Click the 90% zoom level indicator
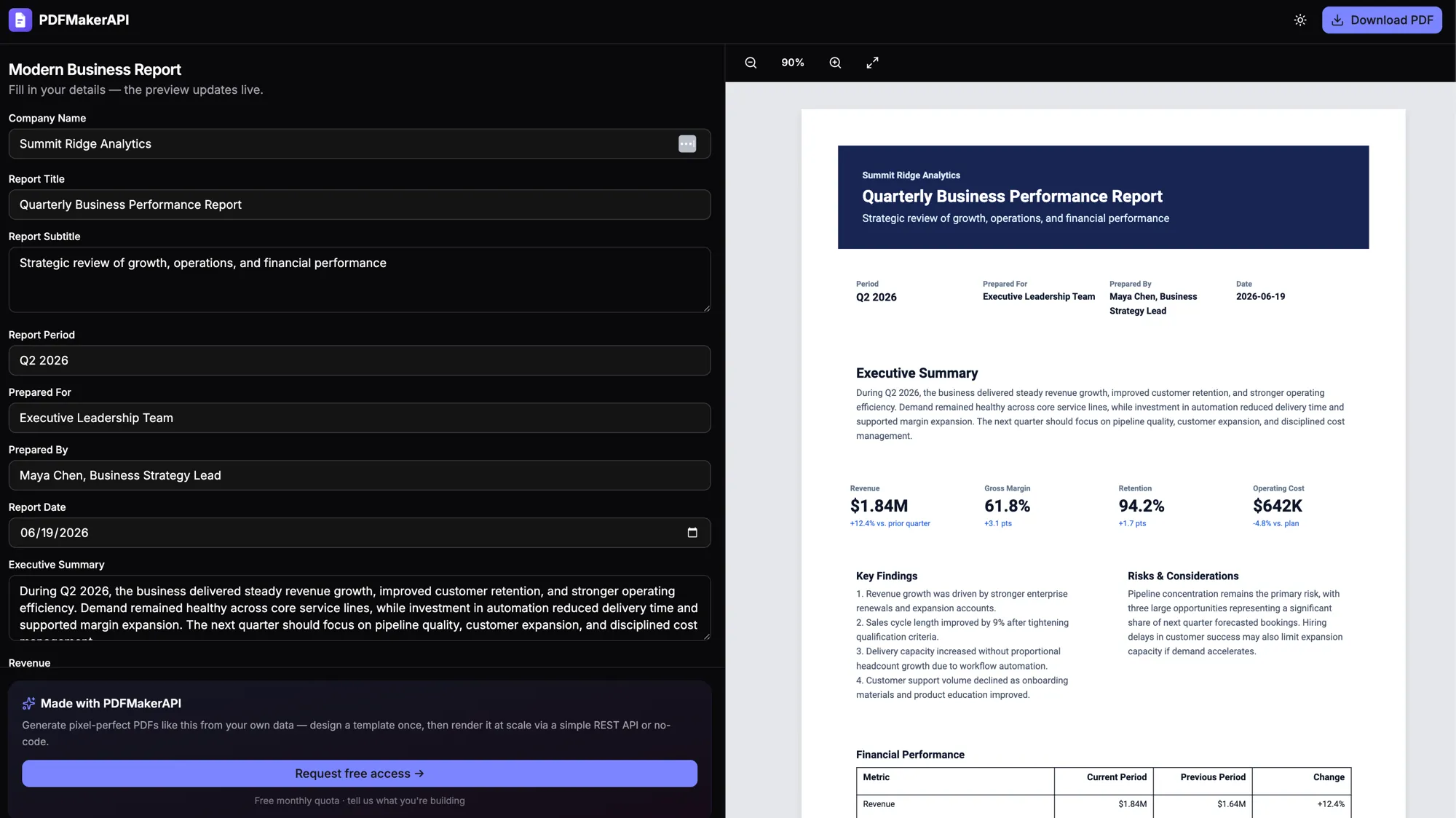 pos(793,63)
